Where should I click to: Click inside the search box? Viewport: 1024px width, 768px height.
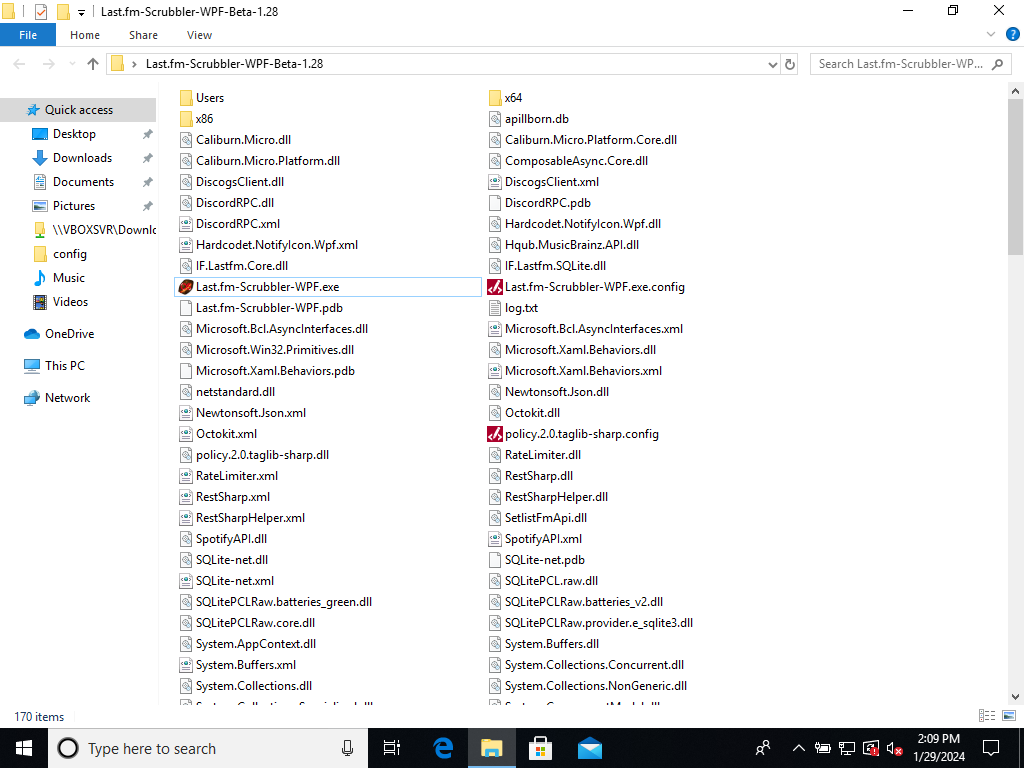[898, 63]
